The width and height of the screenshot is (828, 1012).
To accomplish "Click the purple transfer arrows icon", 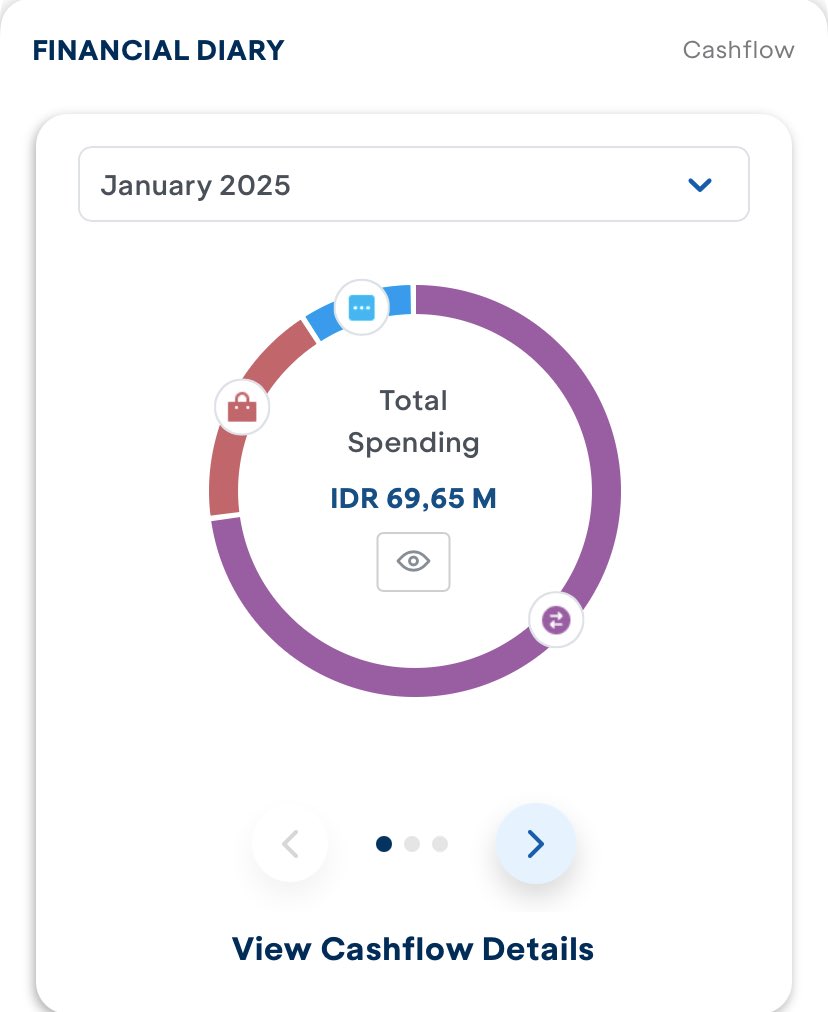I will point(556,620).
